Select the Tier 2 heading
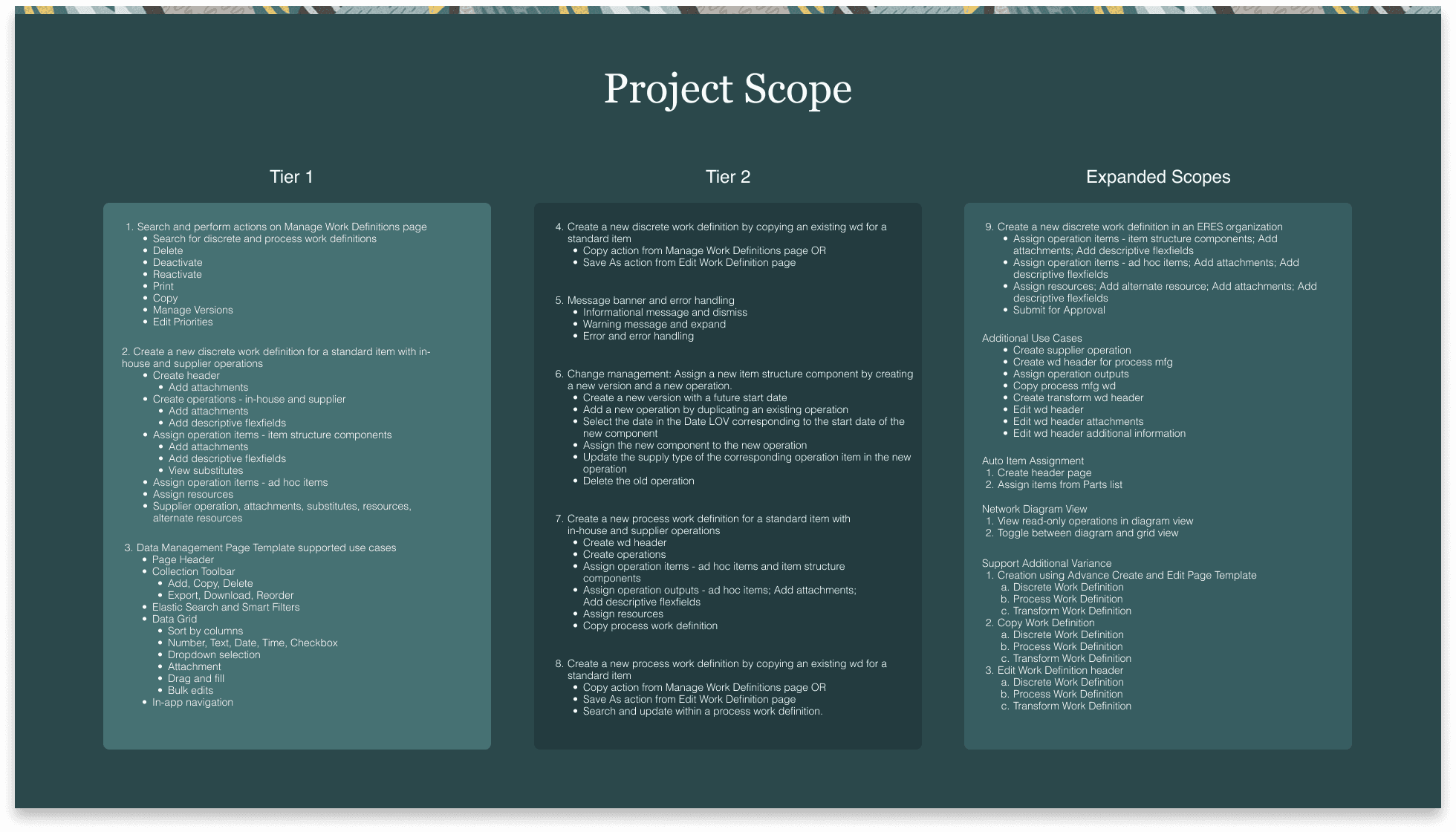Screen dimensions: 1456x832 coord(727,177)
